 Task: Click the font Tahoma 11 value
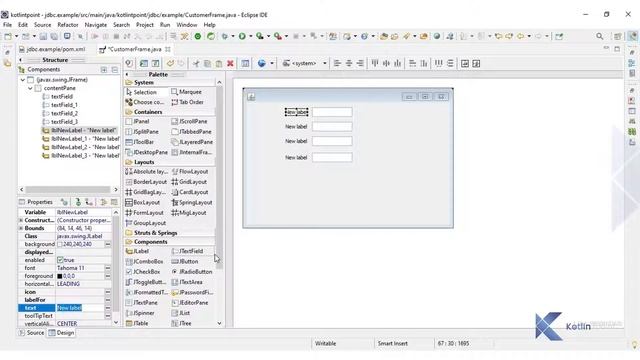(x=71, y=268)
